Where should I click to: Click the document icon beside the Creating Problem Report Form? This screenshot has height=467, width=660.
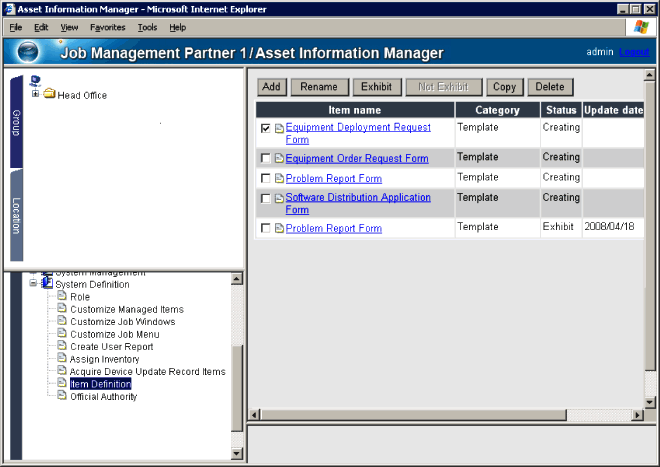(279, 179)
